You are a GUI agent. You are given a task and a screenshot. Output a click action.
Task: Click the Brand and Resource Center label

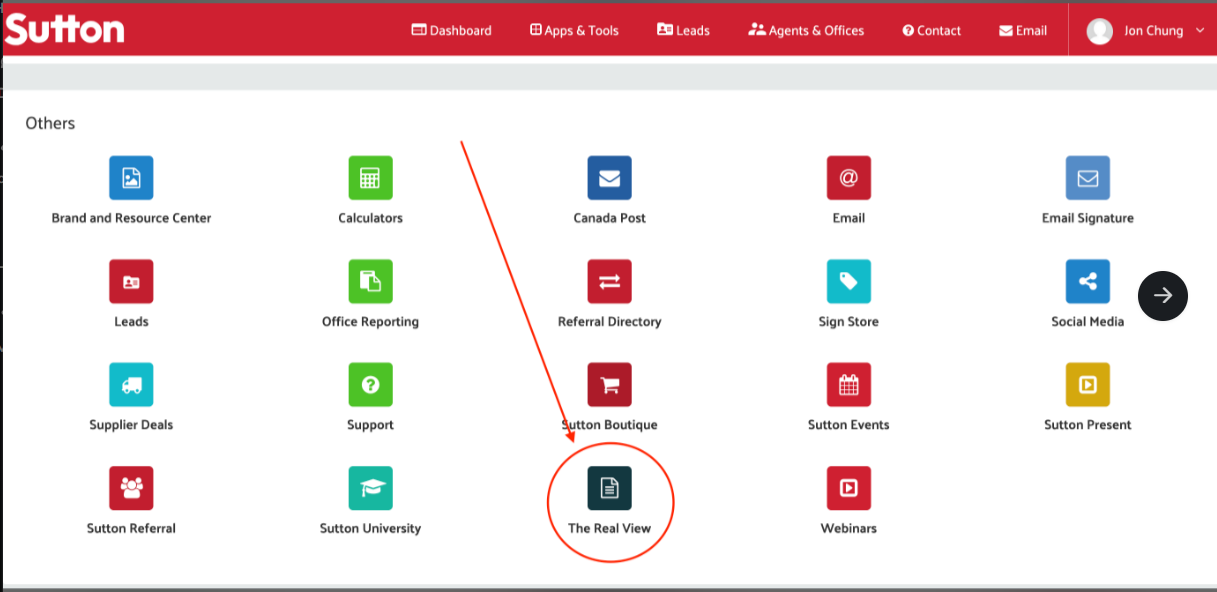tap(131, 218)
